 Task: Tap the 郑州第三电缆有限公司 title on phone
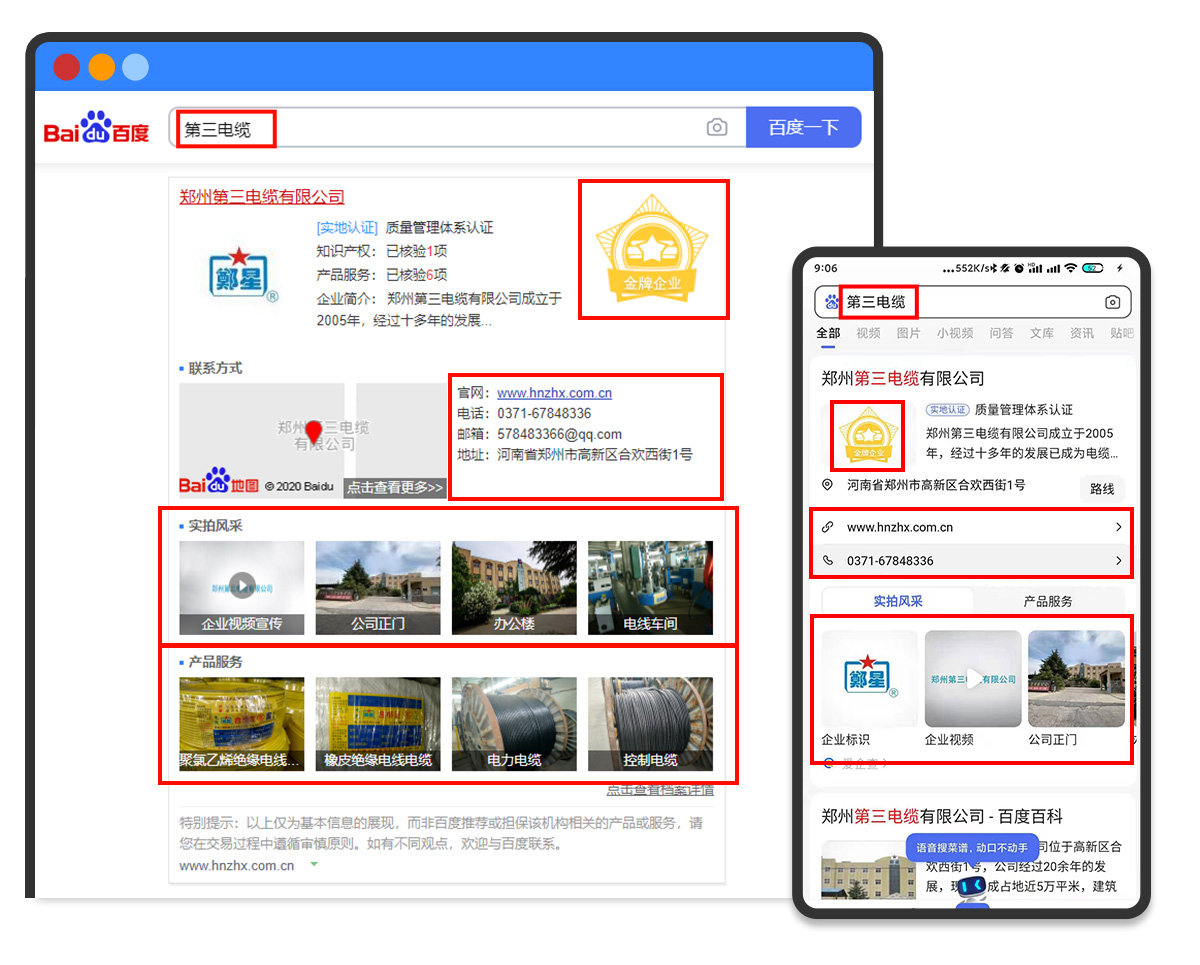click(x=902, y=378)
